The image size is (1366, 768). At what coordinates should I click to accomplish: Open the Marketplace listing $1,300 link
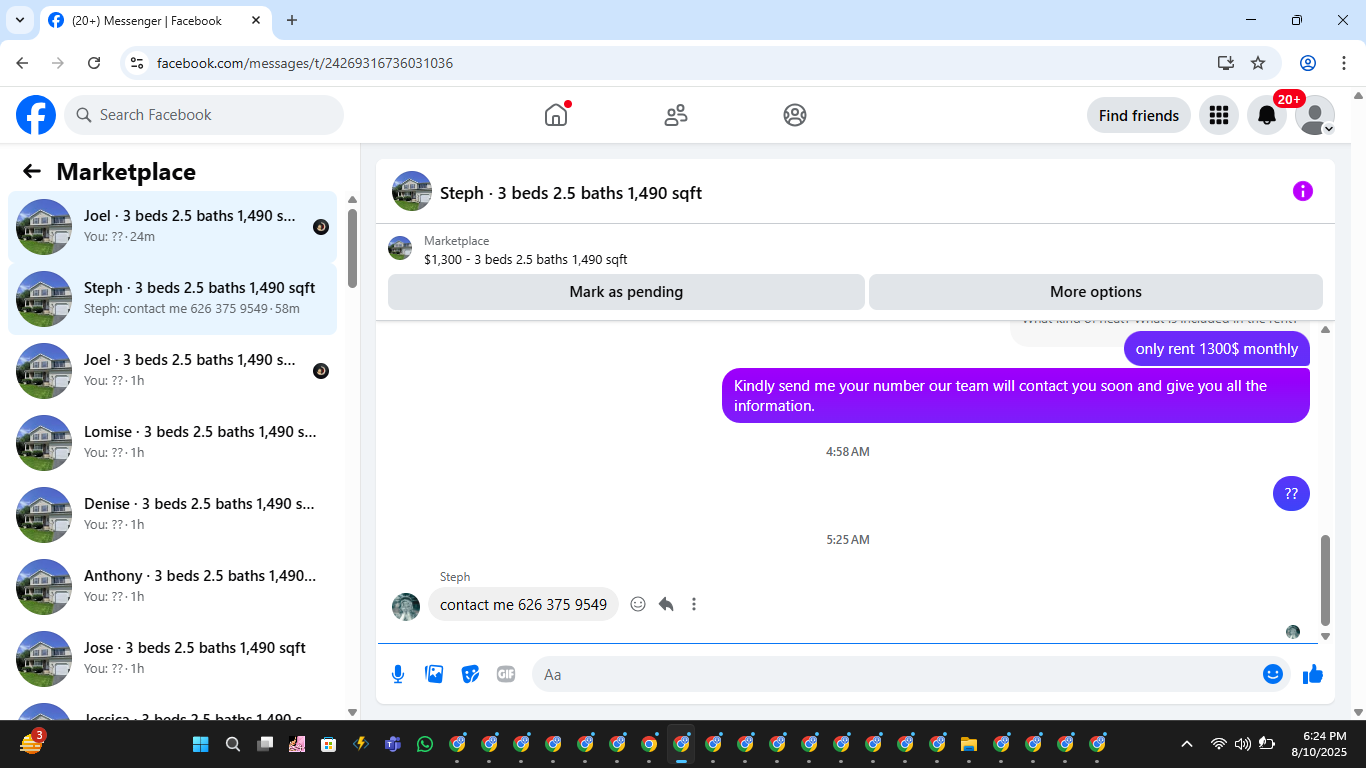pyautogui.click(x=525, y=259)
